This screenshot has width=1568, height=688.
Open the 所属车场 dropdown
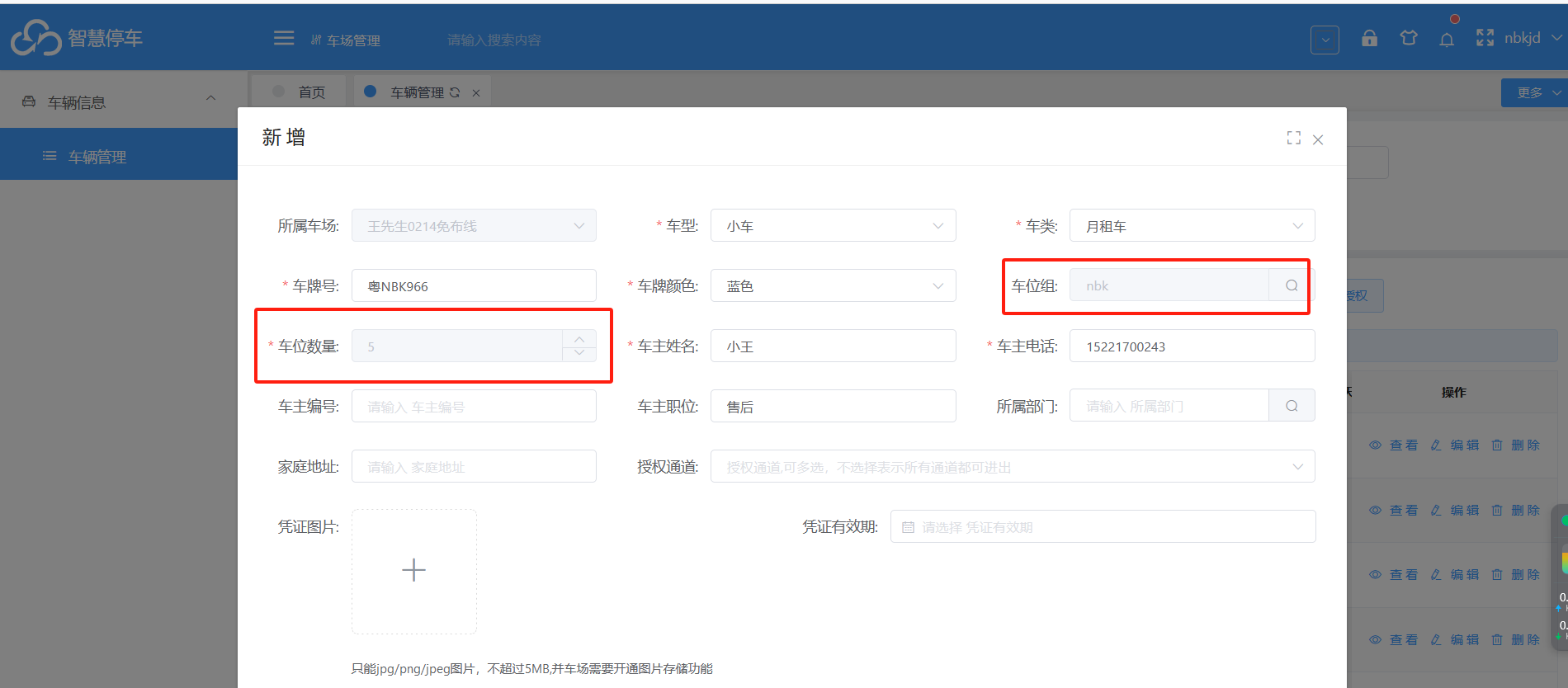click(474, 225)
